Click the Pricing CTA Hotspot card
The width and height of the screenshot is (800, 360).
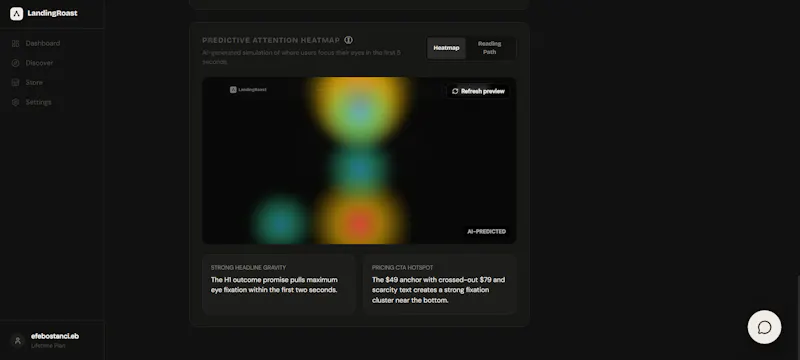click(x=440, y=284)
